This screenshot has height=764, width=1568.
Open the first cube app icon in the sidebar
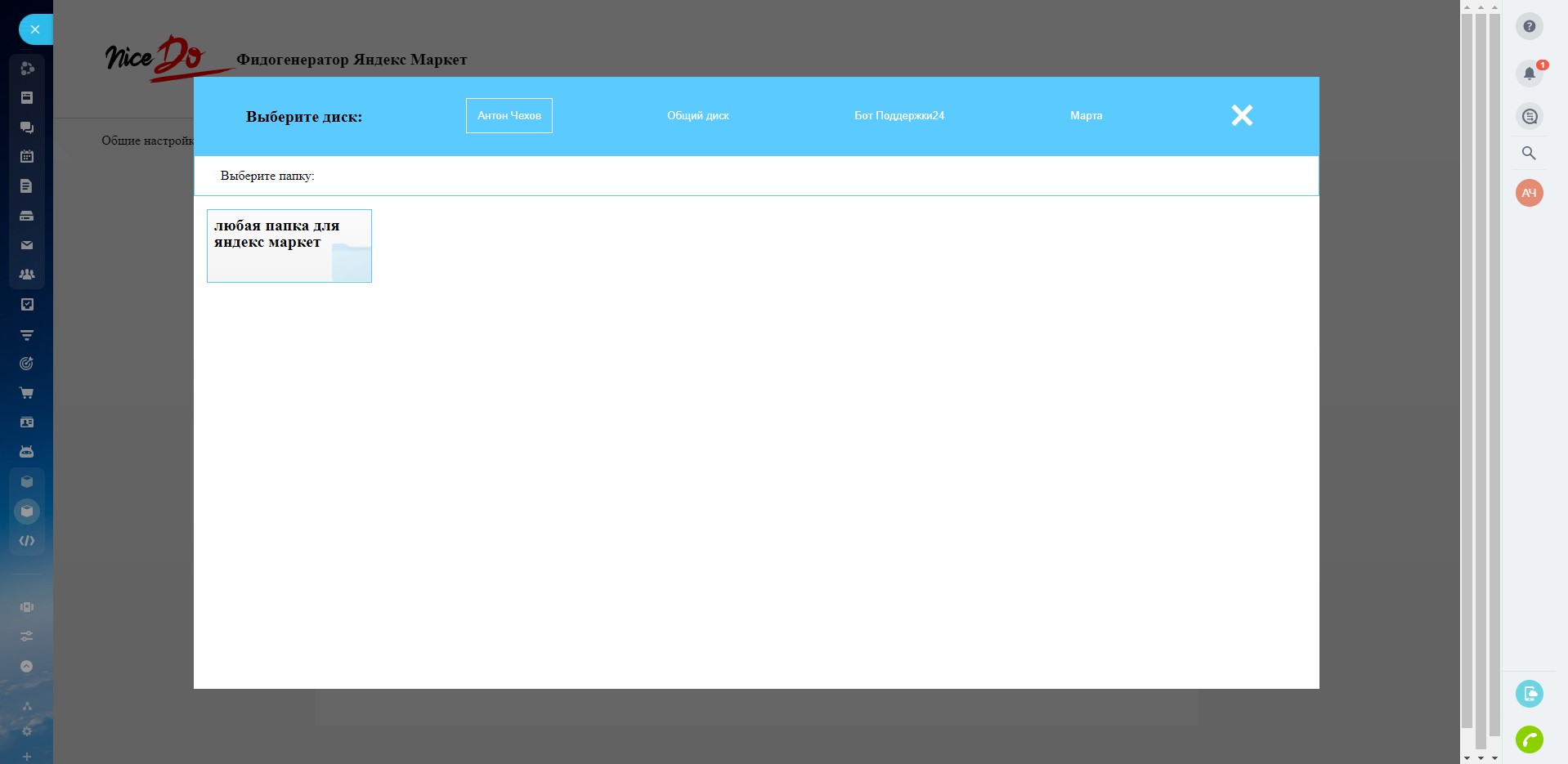tap(27, 482)
